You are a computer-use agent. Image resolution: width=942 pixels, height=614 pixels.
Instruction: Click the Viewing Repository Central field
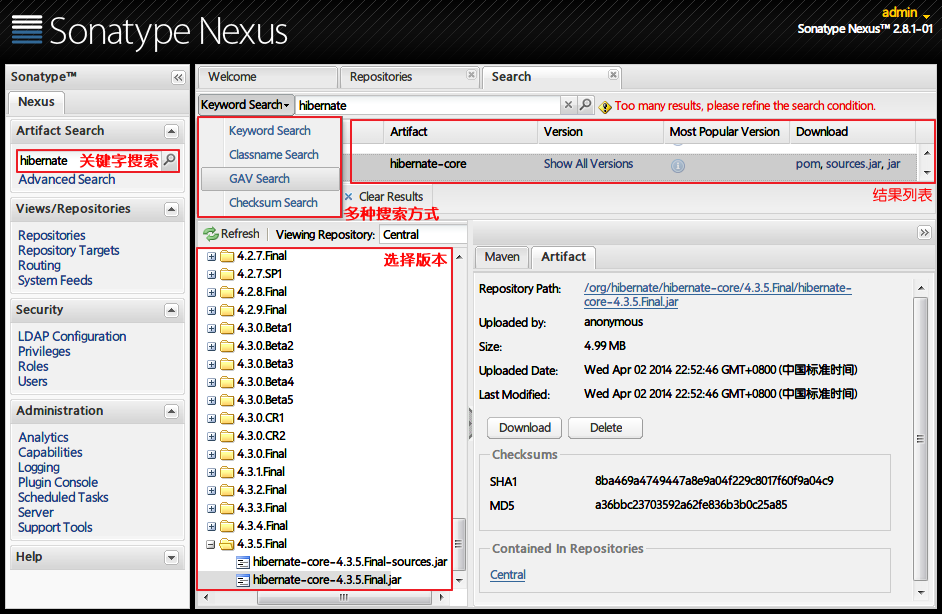[x=422, y=235]
